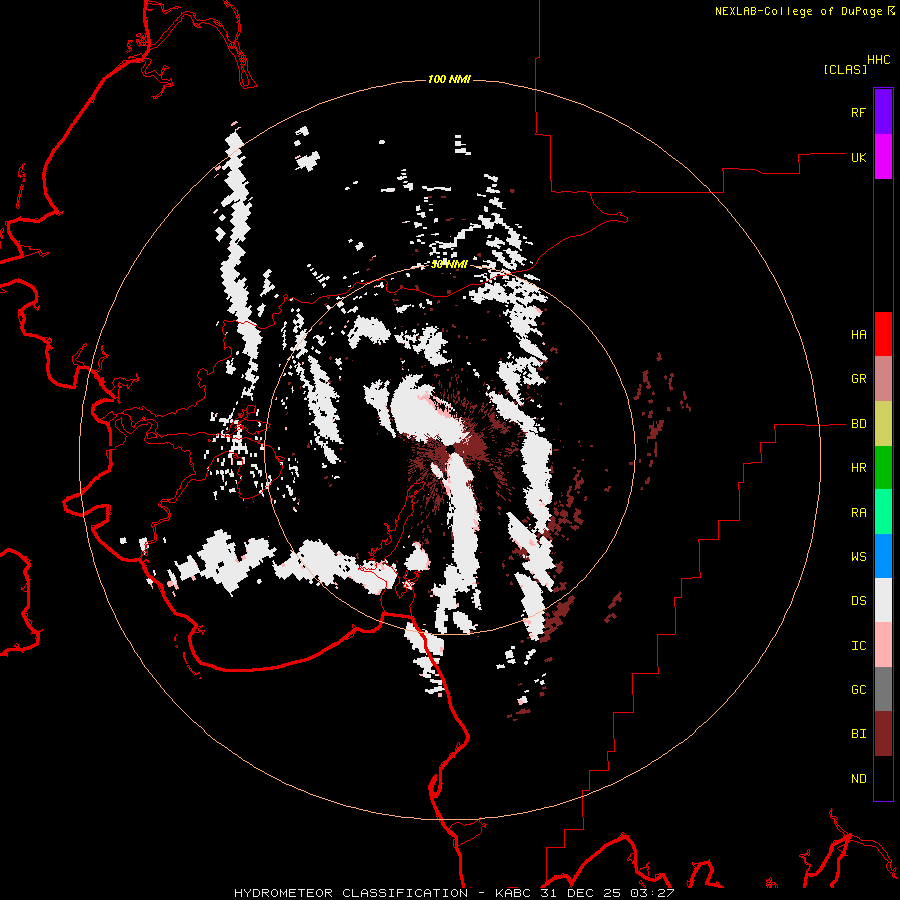900x900 pixels.
Task: Click the [CLAS] legend header
Action: pyautogui.click(x=845, y=69)
